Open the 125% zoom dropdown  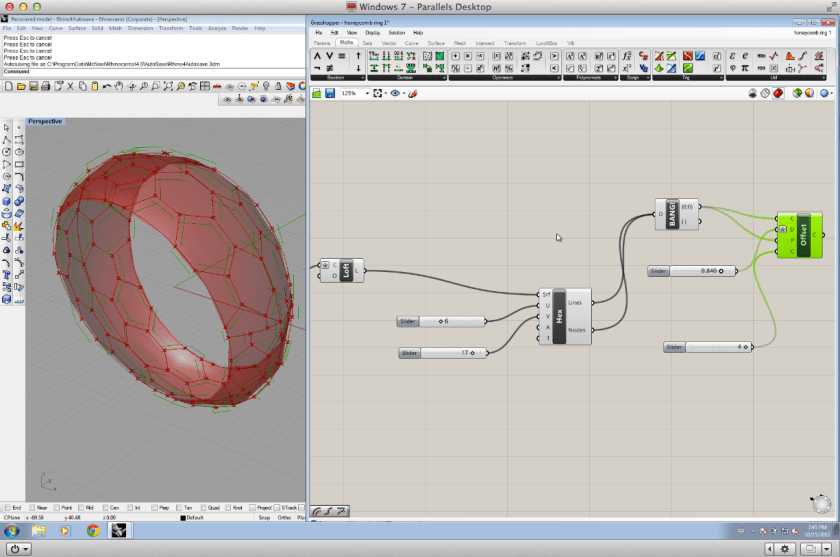[367, 93]
